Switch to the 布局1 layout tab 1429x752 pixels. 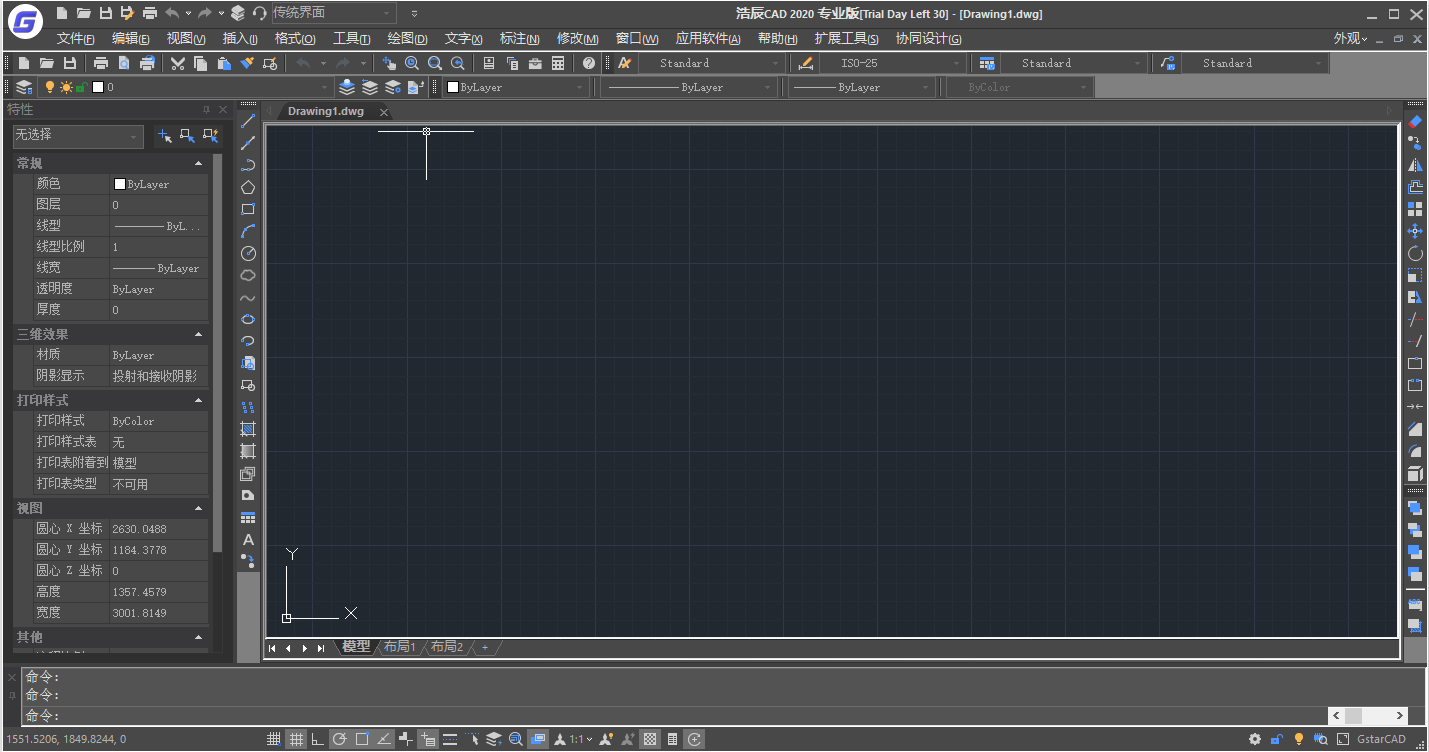point(399,647)
